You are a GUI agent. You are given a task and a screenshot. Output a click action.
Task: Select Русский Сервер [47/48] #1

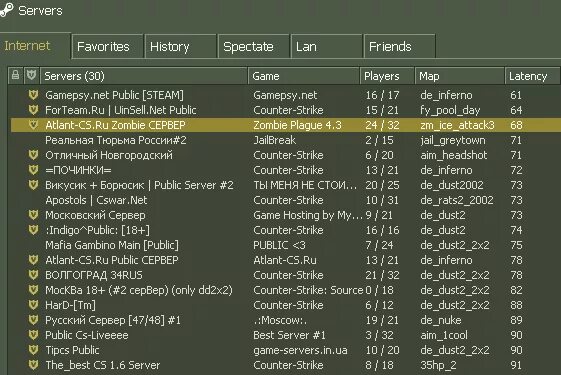[x=113, y=321]
